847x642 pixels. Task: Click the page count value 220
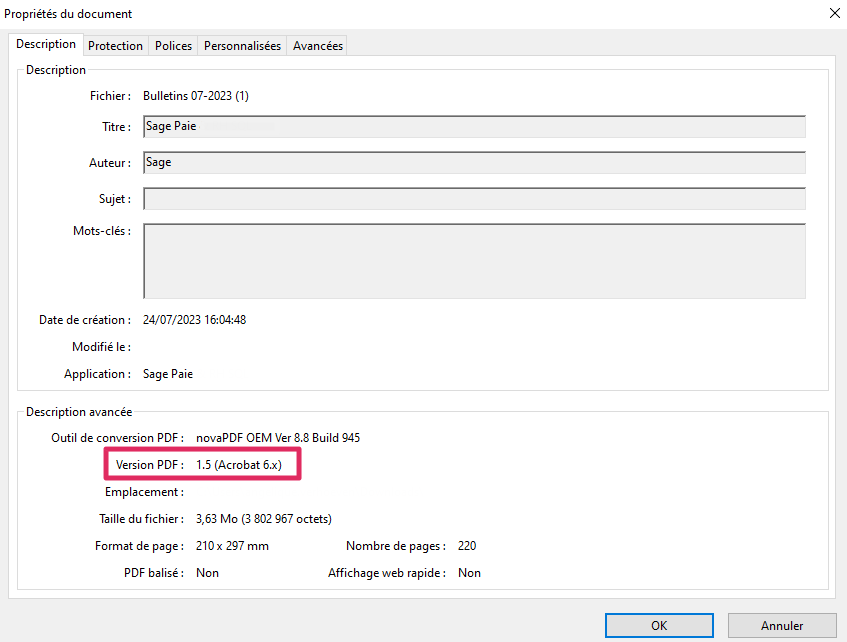click(467, 546)
